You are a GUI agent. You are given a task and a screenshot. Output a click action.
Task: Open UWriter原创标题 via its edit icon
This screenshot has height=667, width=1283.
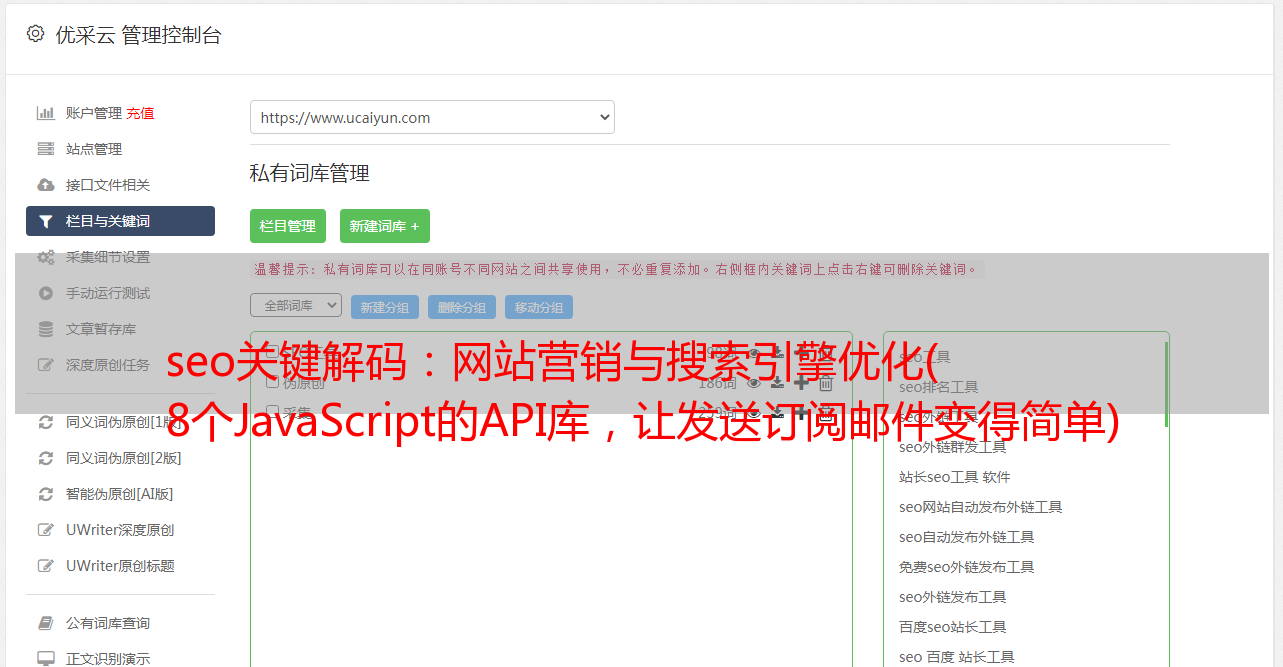(x=45, y=566)
